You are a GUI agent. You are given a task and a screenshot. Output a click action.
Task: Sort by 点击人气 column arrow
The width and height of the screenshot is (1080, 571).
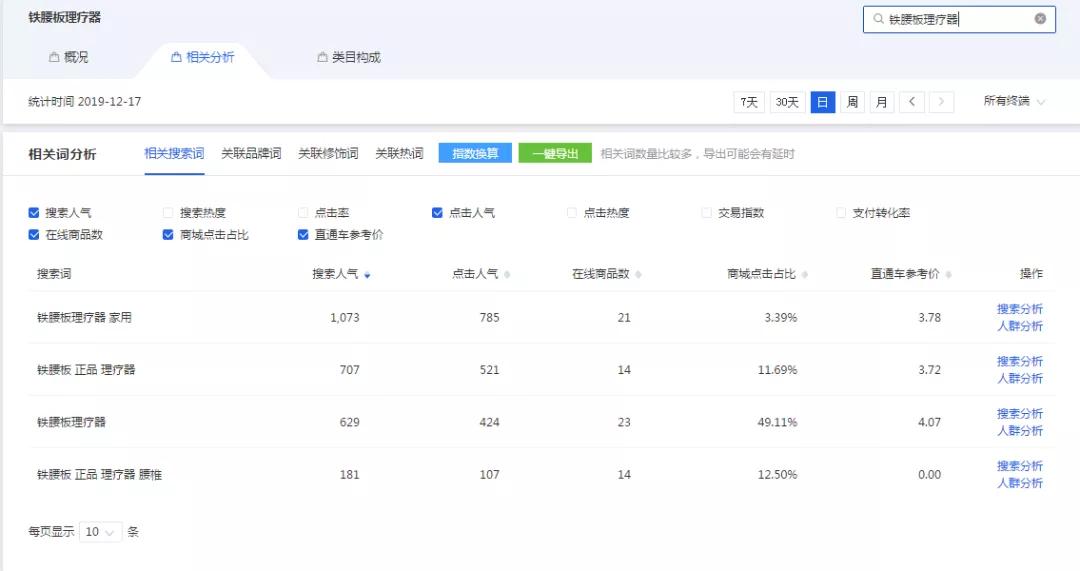(507, 275)
